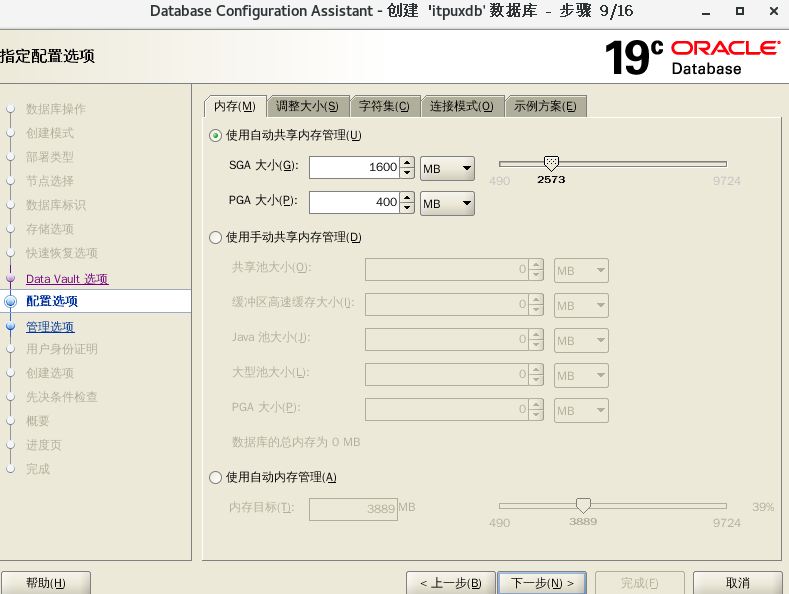The height and width of the screenshot is (594, 789).
Task: Click the 39% memory percentage label
Action: coord(763,507)
